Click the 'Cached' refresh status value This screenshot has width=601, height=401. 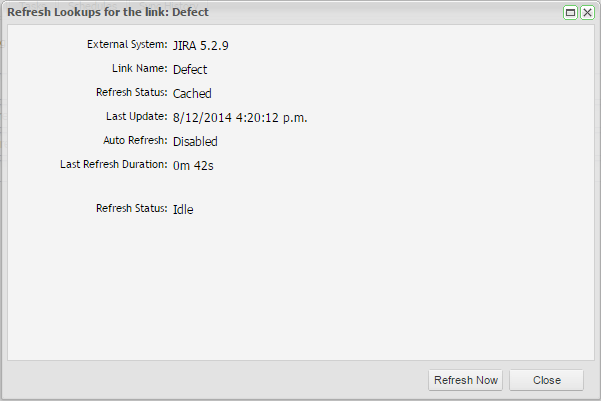coord(192,93)
